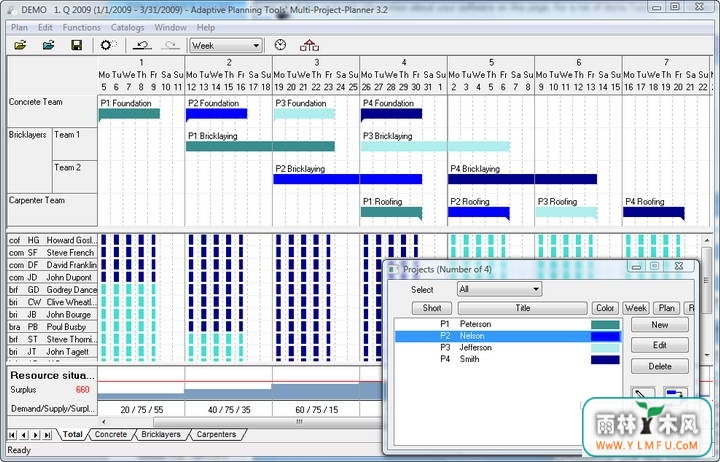This screenshot has height=462, width=720.
Task: Click the P2 Bricklaying task bar
Action: tap(348, 179)
